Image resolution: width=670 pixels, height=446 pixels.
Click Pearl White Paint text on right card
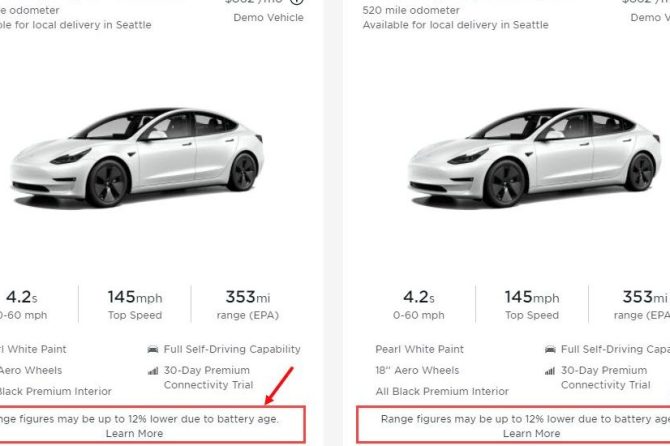[x=420, y=350]
